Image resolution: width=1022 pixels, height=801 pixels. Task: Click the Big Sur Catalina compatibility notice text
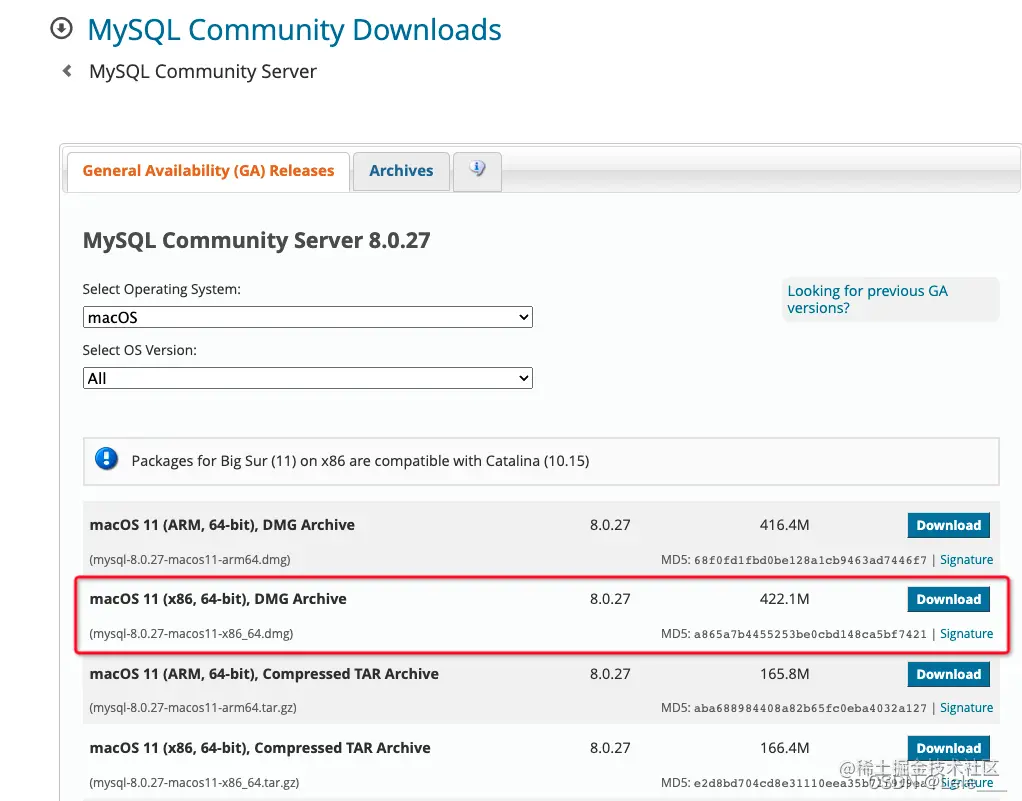point(360,461)
